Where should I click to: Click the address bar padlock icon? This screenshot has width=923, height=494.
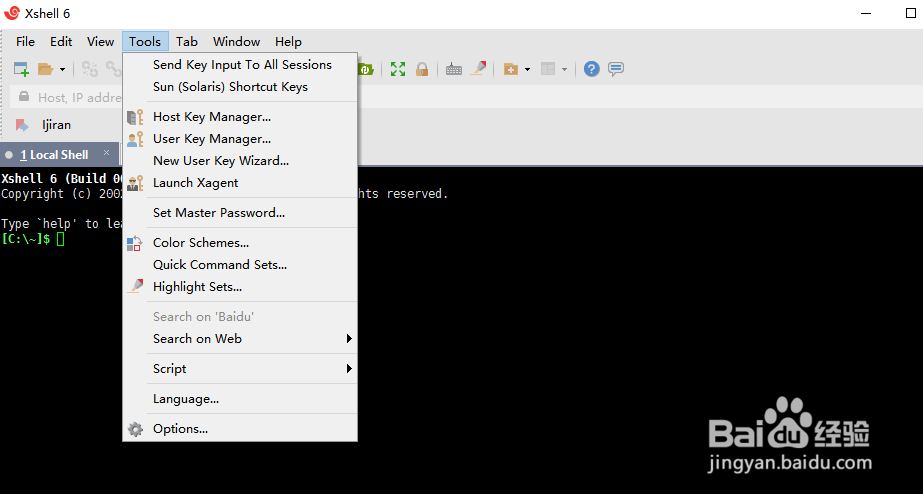[x=24, y=97]
